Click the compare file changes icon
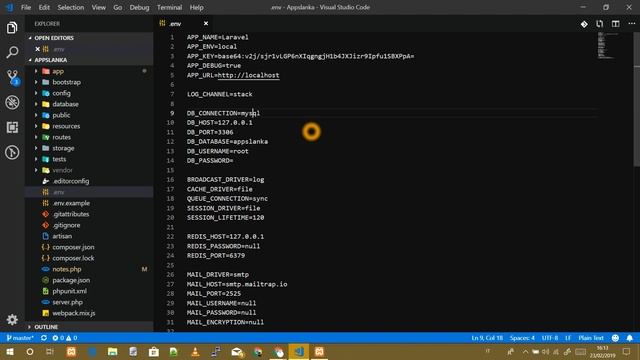Image resolution: width=640 pixels, height=360 pixels. point(600,24)
